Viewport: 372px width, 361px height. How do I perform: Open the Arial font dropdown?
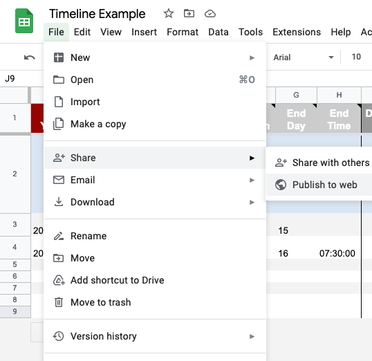point(303,57)
